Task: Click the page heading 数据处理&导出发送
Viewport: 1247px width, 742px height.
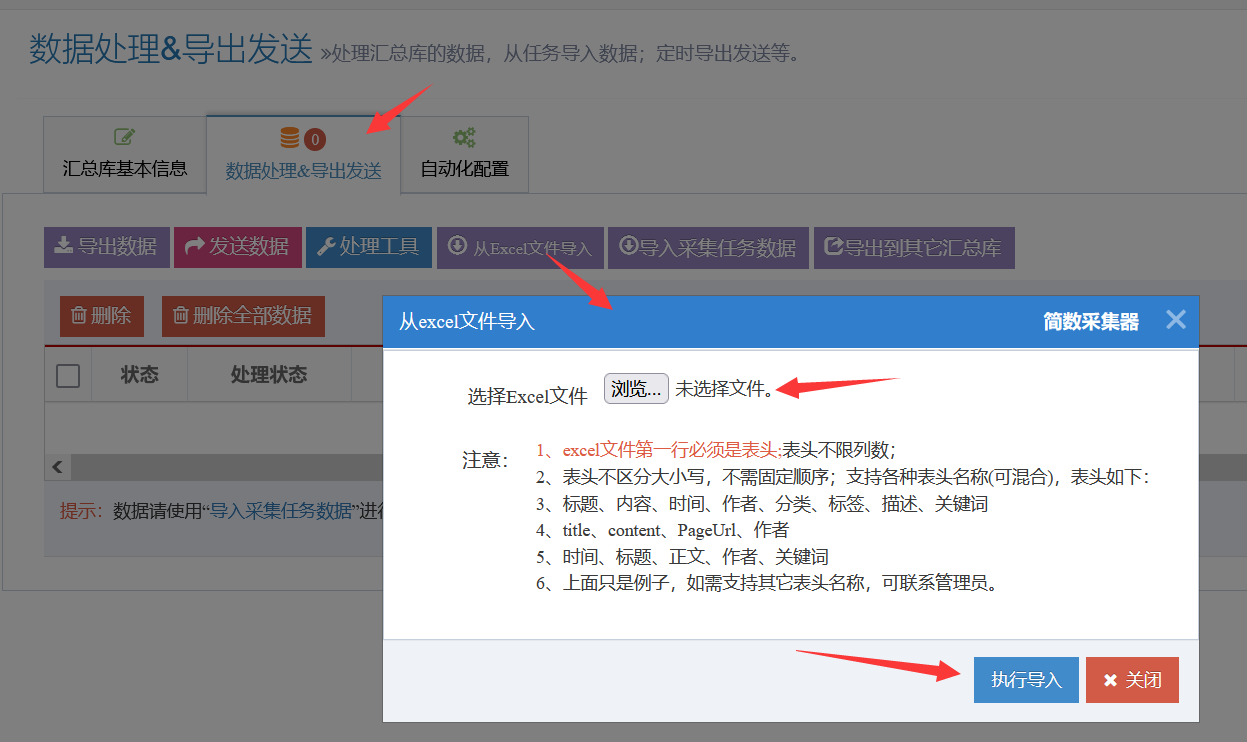Action: [x=171, y=49]
